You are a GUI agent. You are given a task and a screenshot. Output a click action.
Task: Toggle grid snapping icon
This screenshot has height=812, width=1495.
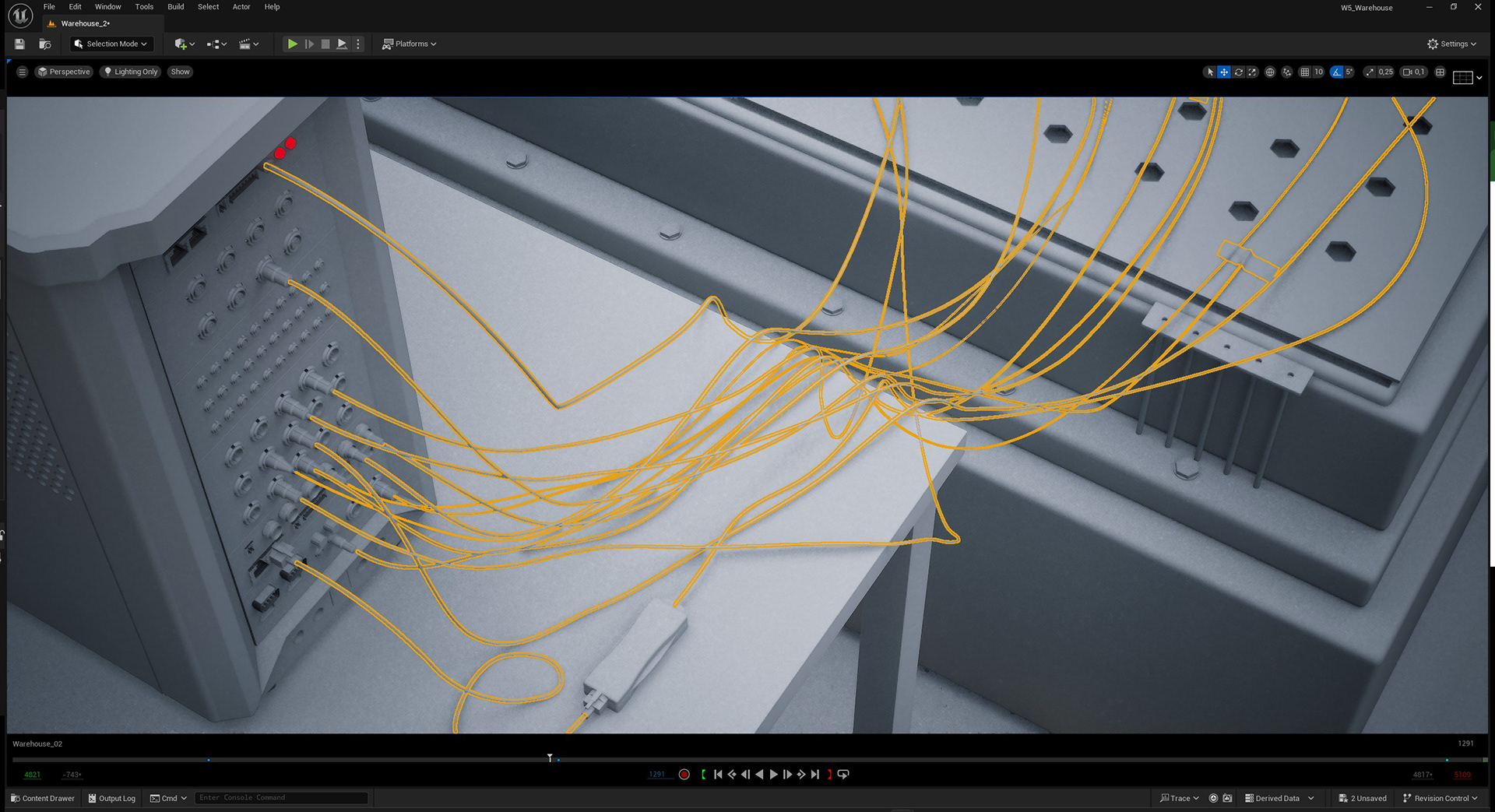click(1304, 72)
